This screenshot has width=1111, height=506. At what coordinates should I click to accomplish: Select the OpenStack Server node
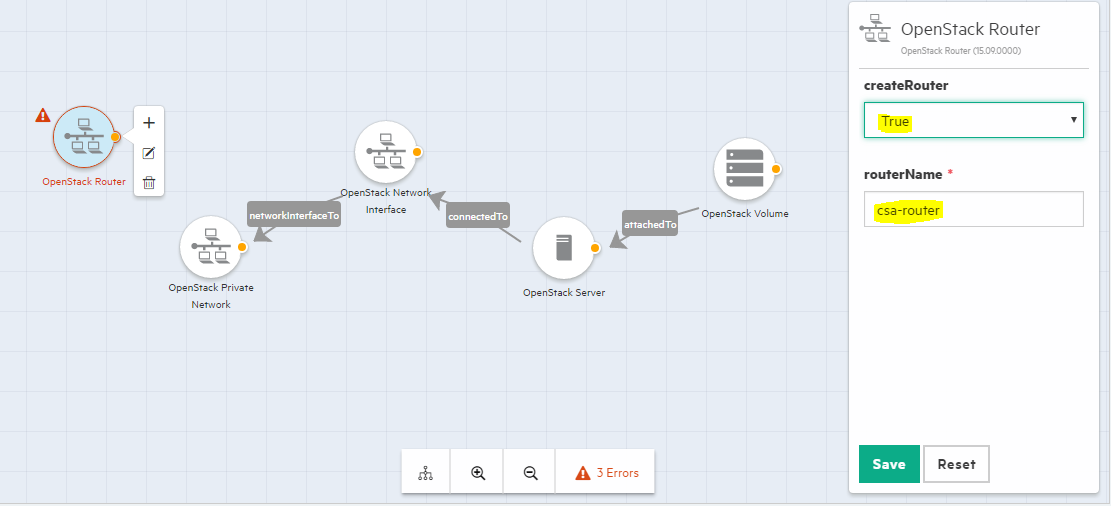[563, 247]
